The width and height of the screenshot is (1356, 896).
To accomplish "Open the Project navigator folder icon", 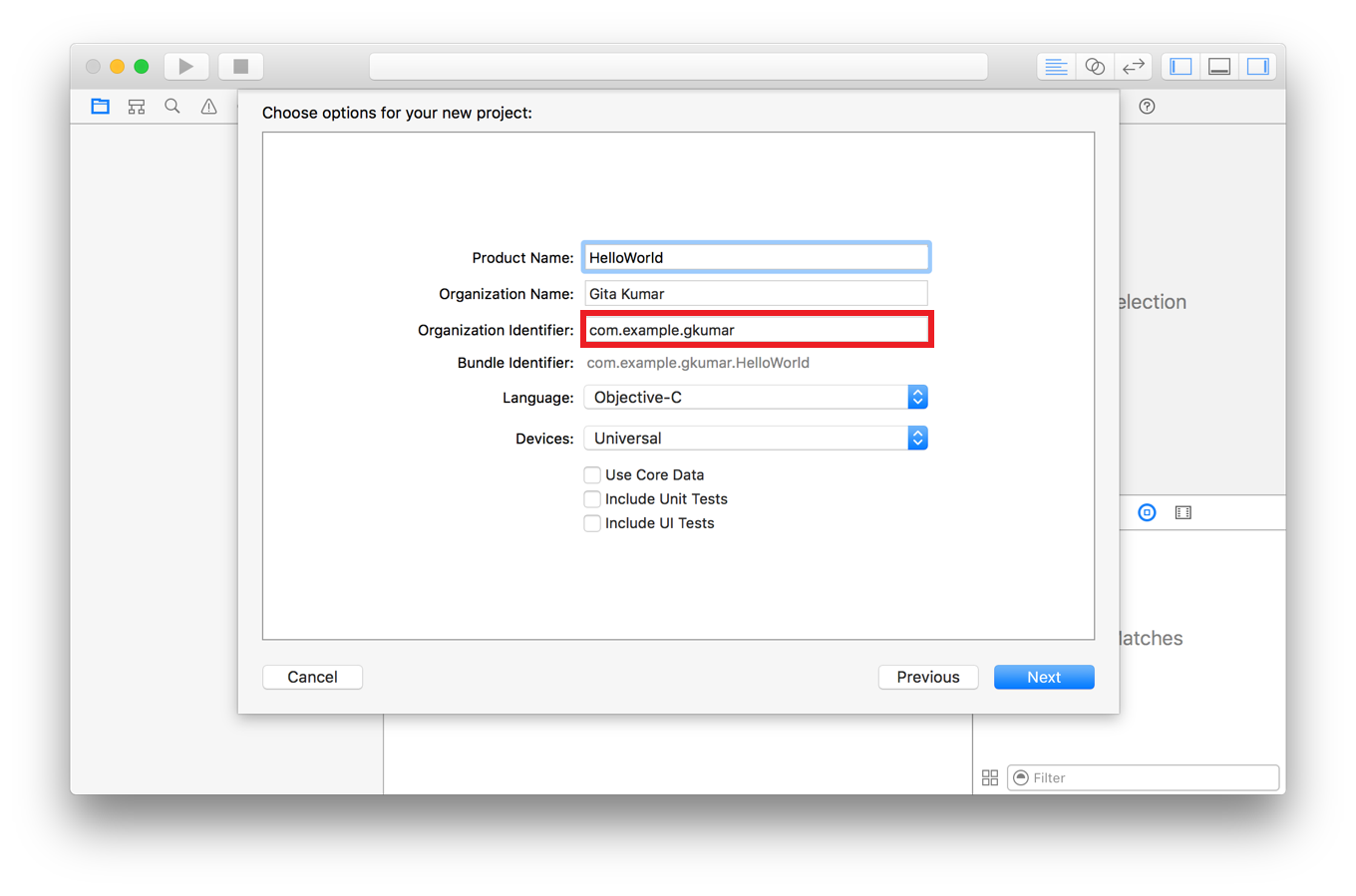I will 101,107.
